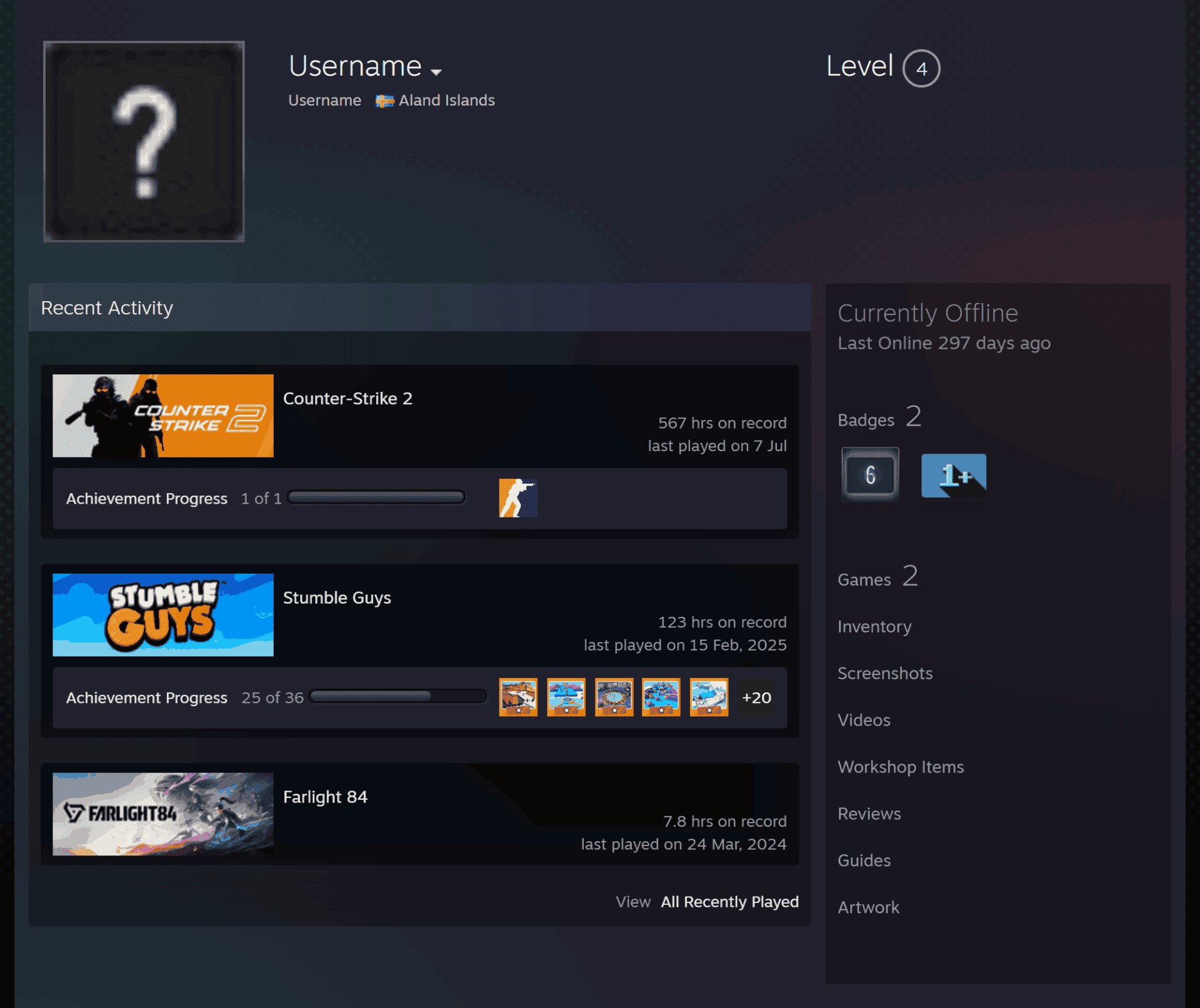Click the 1+ blue badge icon
The width and height of the screenshot is (1200, 1008).
click(x=954, y=476)
